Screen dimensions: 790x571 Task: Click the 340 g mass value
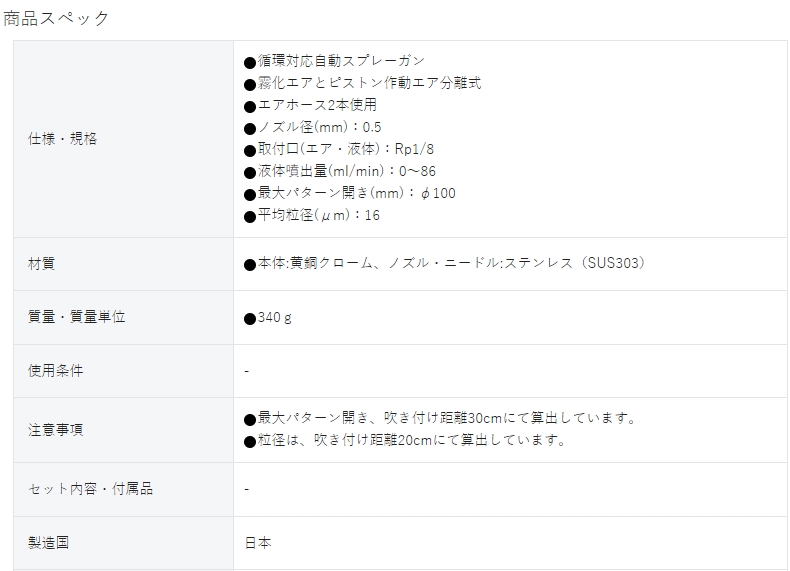(268, 318)
